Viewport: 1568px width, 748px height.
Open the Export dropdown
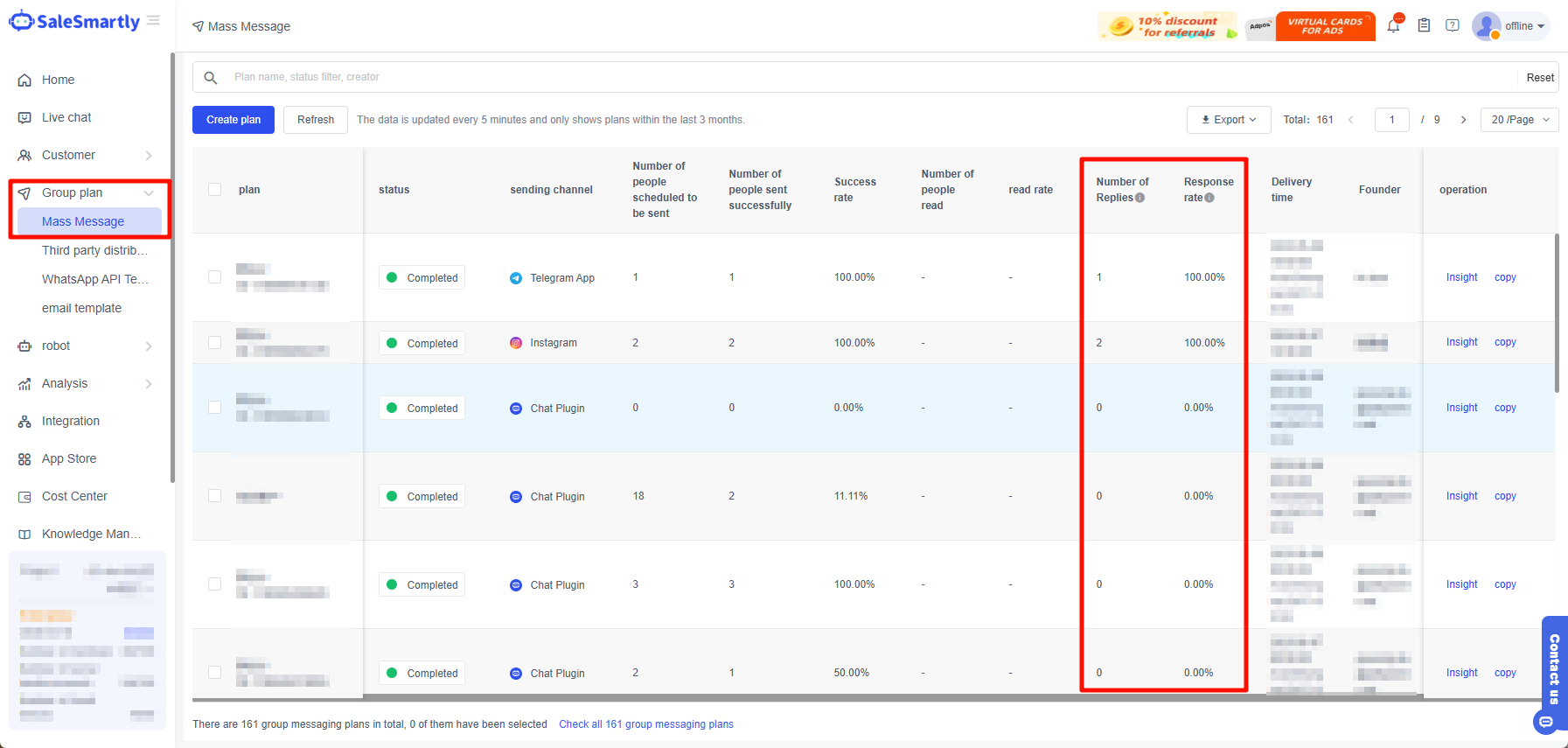click(1228, 120)
